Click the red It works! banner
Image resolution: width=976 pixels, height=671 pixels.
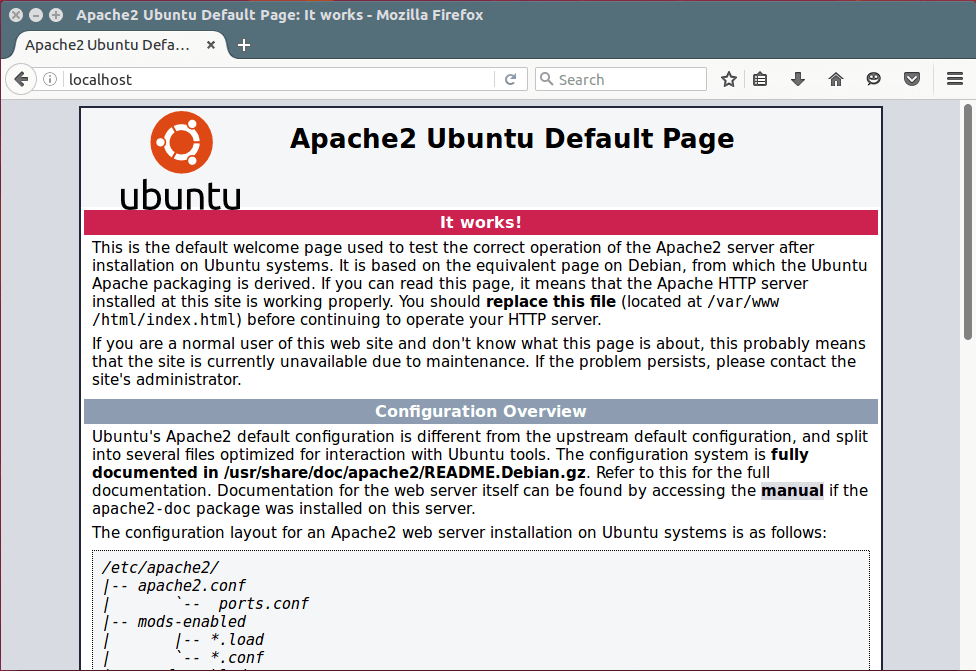tap(481, 222)
